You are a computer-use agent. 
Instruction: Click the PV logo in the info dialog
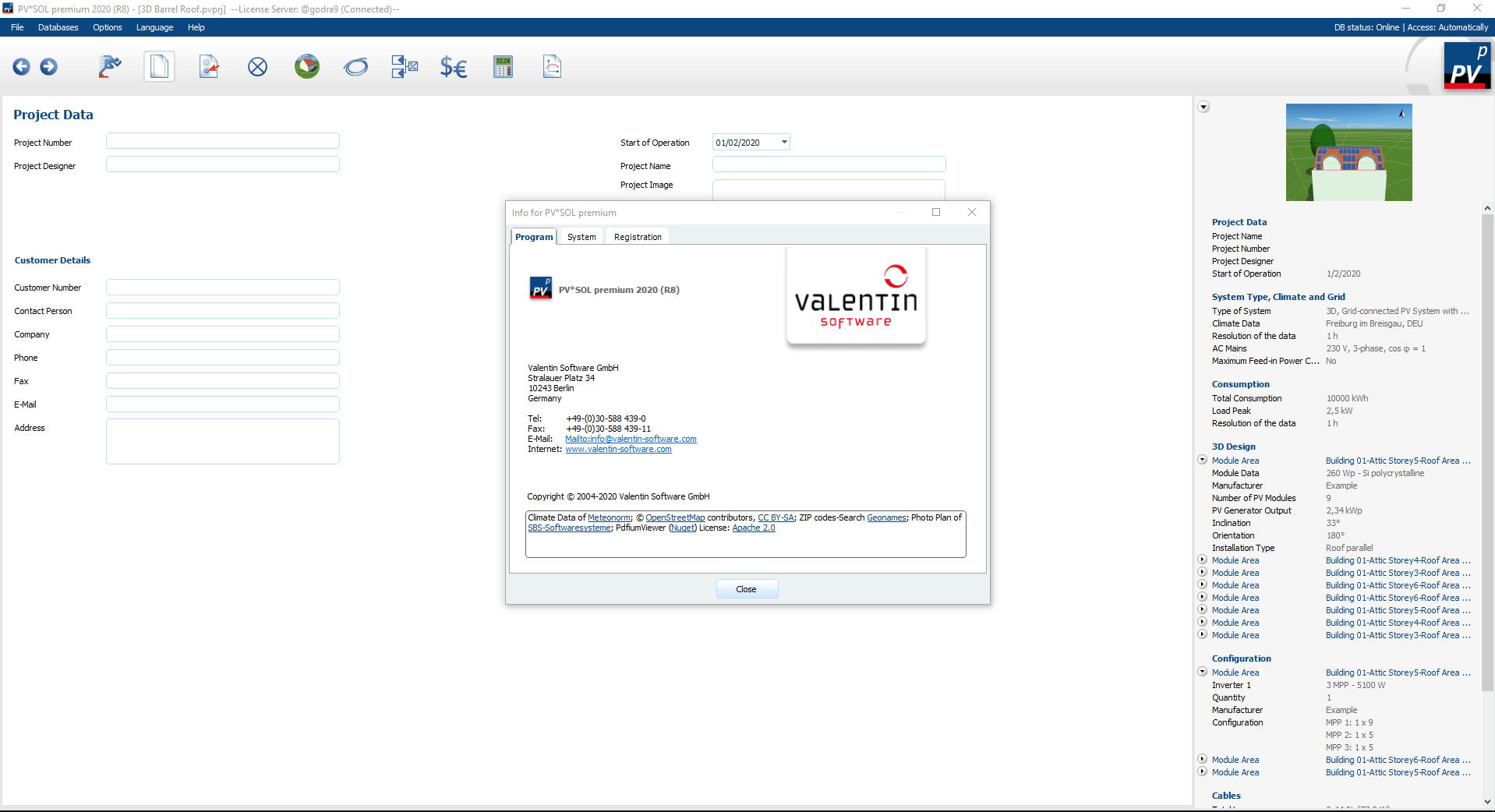(x=540, y=288)
